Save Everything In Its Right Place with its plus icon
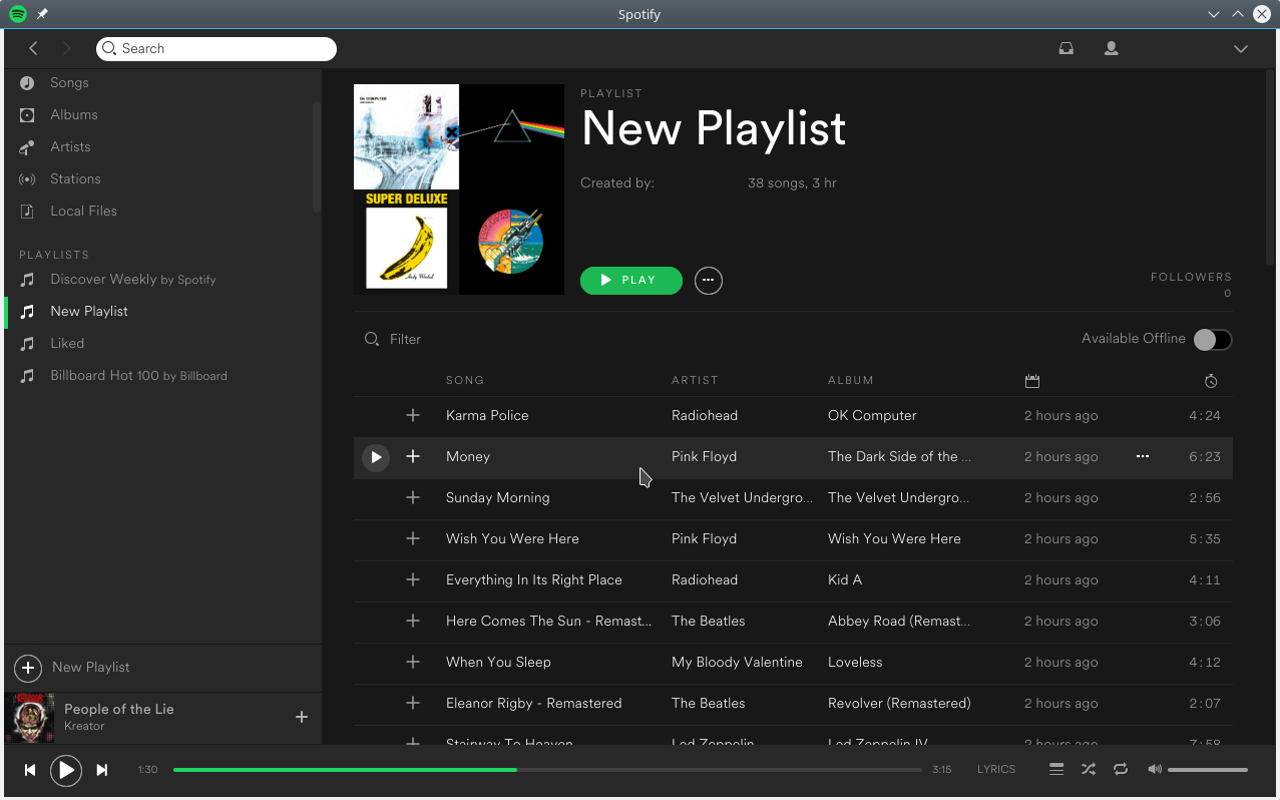 (412, 579)
